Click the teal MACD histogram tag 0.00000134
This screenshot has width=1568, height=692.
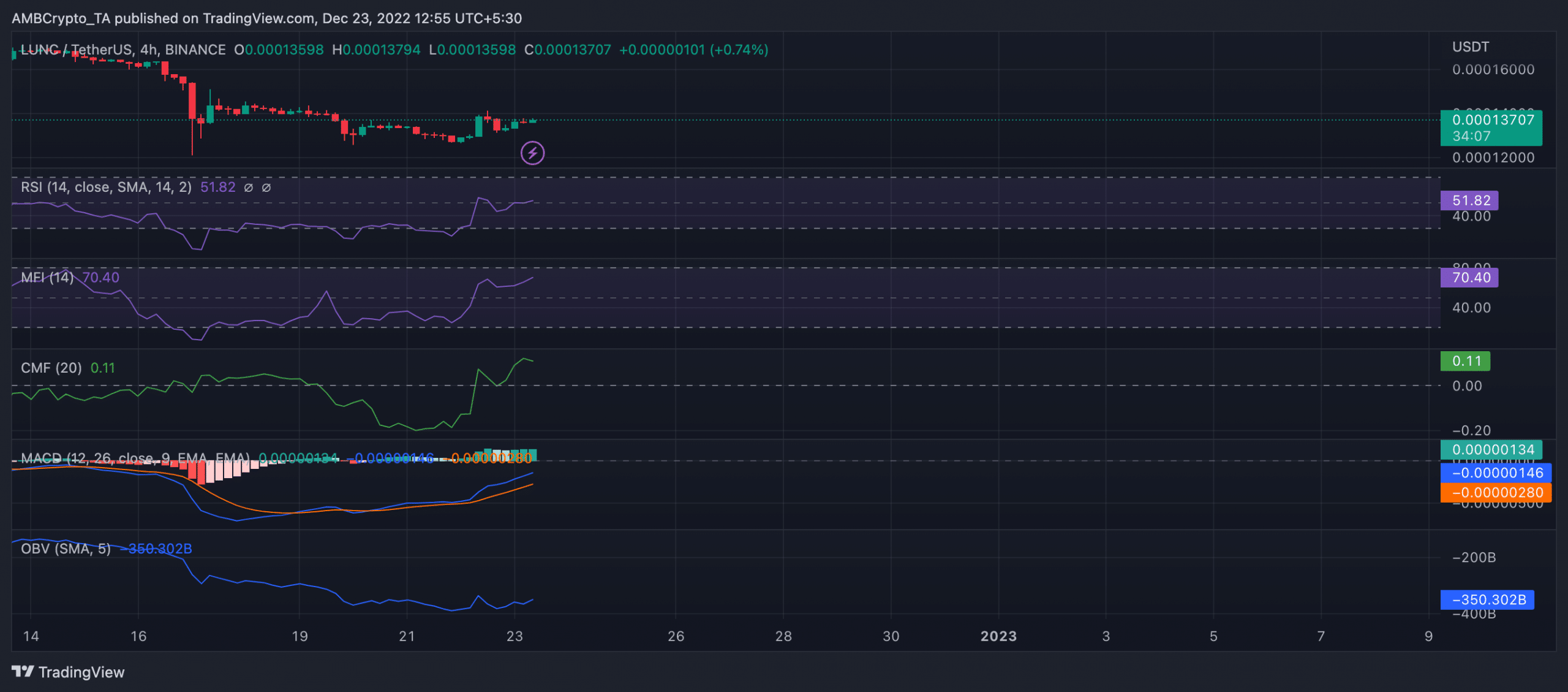click(1491, 450)
